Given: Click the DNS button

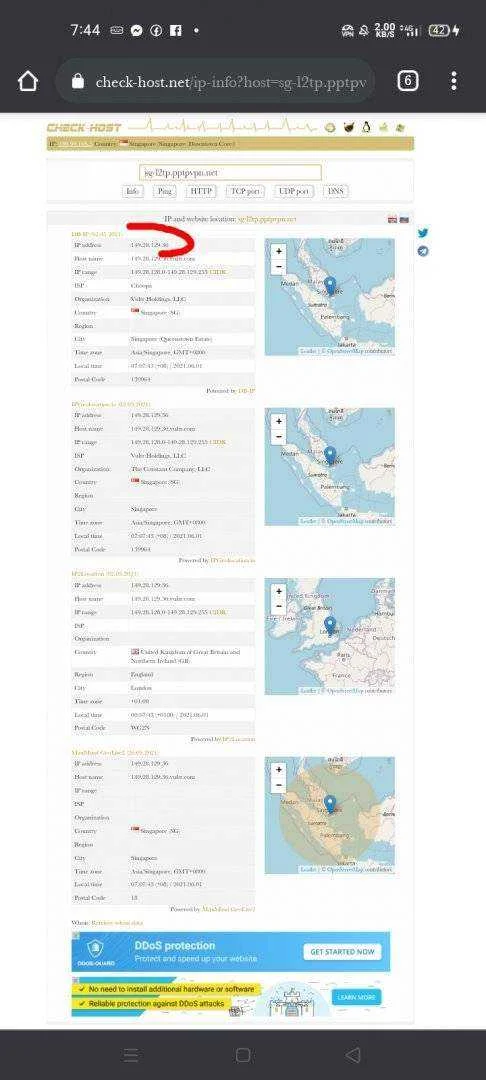Looking at the screenshot, I should coord(335,191).
